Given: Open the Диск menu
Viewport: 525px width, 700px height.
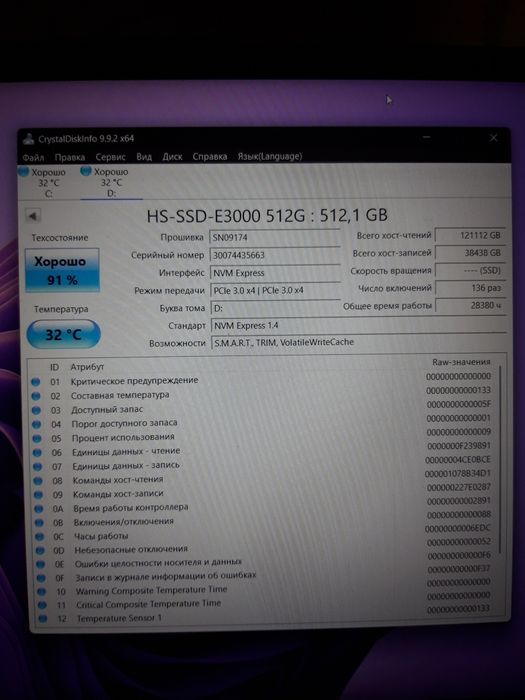Looking at the screenshot, I should pos(172,157).
